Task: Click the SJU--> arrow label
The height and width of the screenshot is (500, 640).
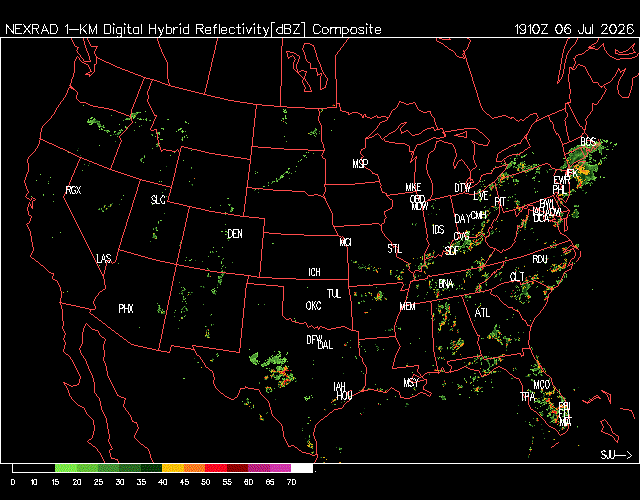Action: [x=616, y=454]
